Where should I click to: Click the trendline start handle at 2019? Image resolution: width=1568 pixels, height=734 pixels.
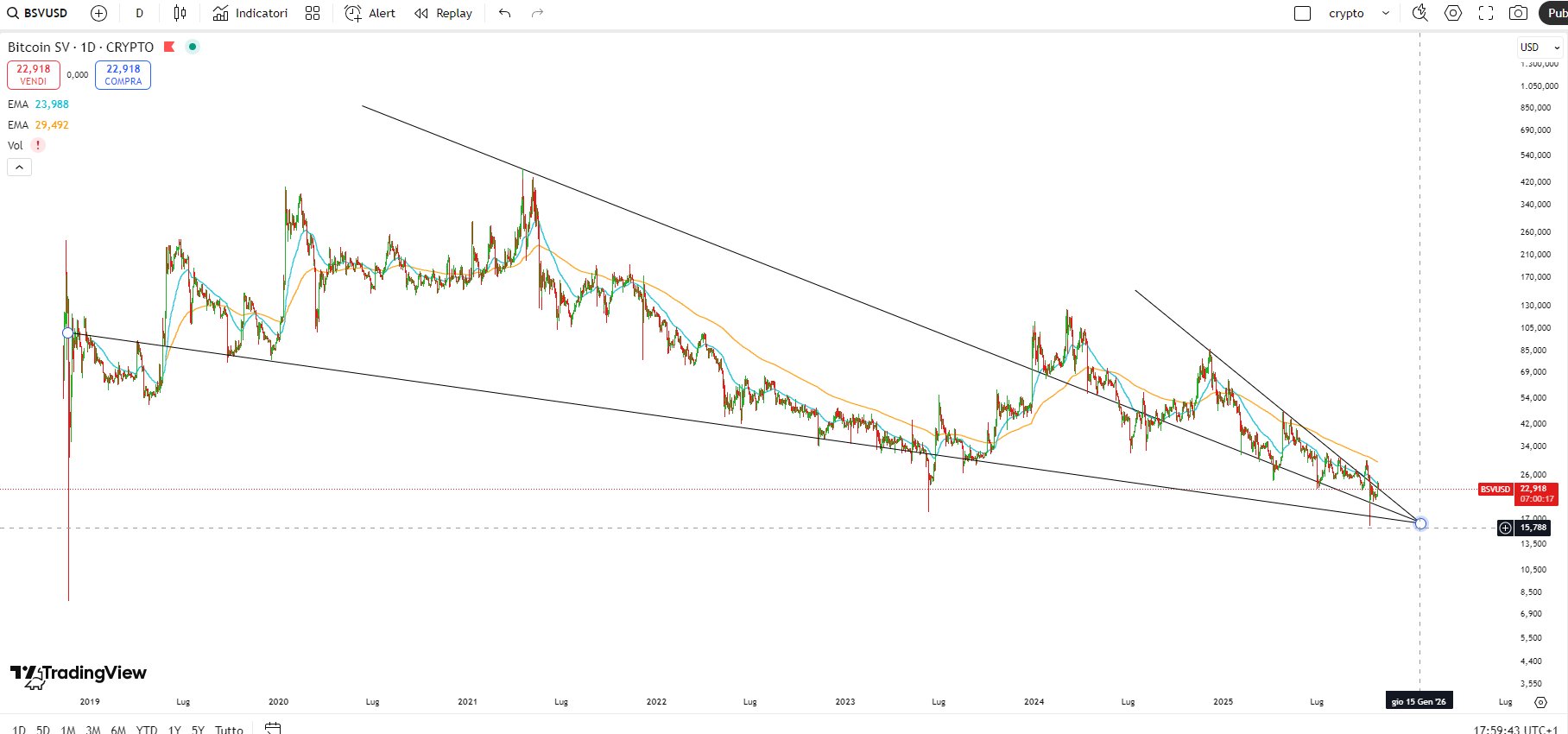[67, 333]
